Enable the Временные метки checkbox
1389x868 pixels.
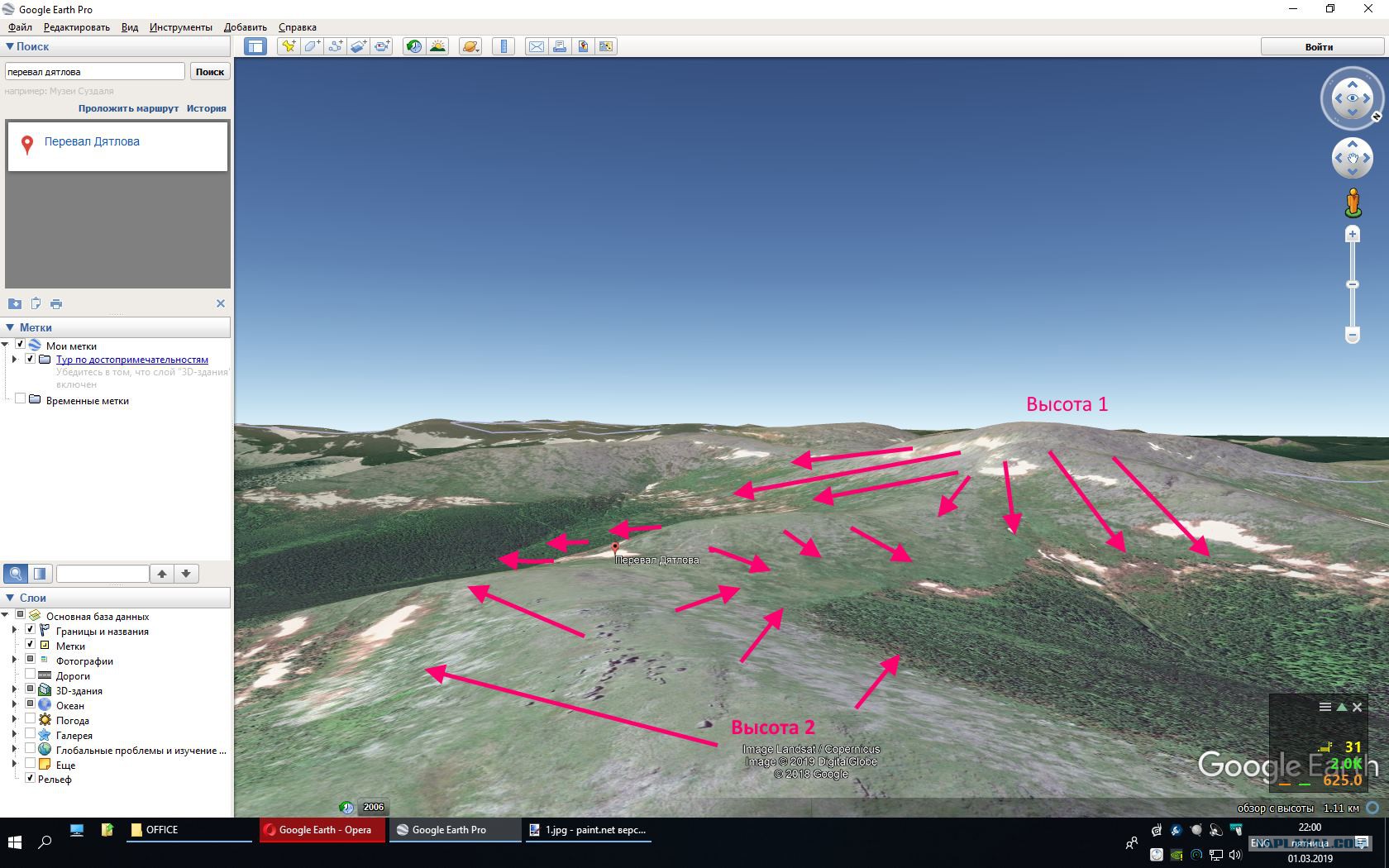[21, 399]
